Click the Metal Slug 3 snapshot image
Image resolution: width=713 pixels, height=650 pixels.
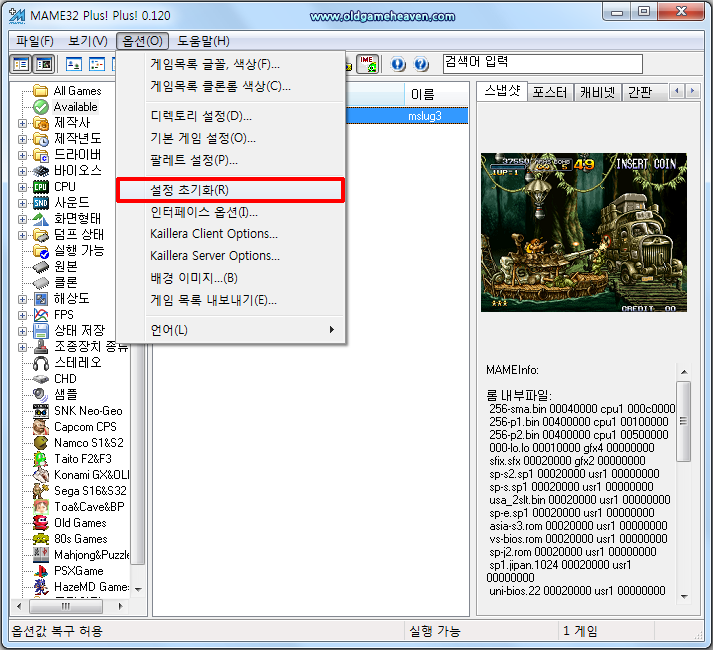click(x=584, y=232)
